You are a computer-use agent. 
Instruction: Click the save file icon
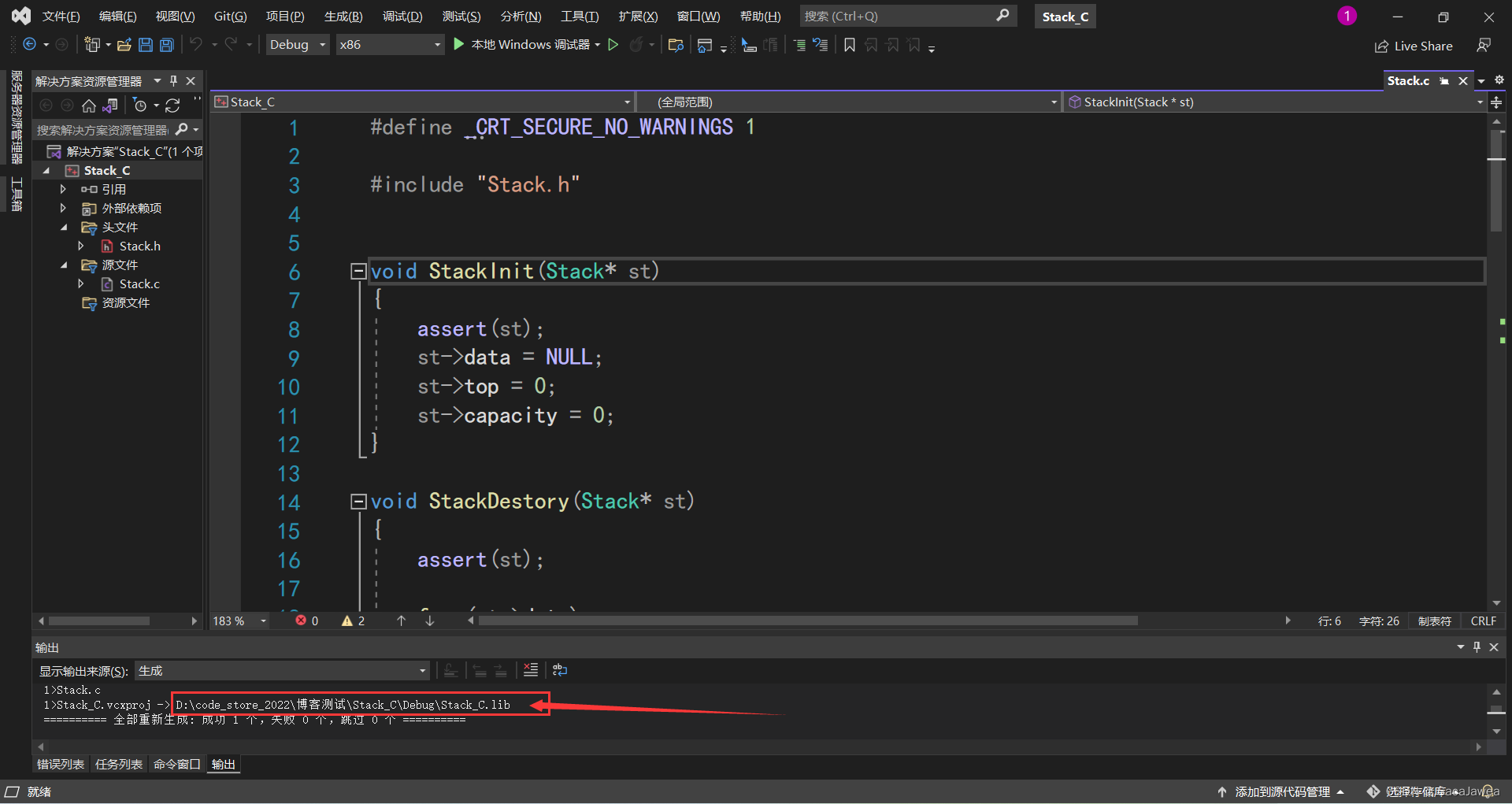pyautogui.click(x=146, y=45)
